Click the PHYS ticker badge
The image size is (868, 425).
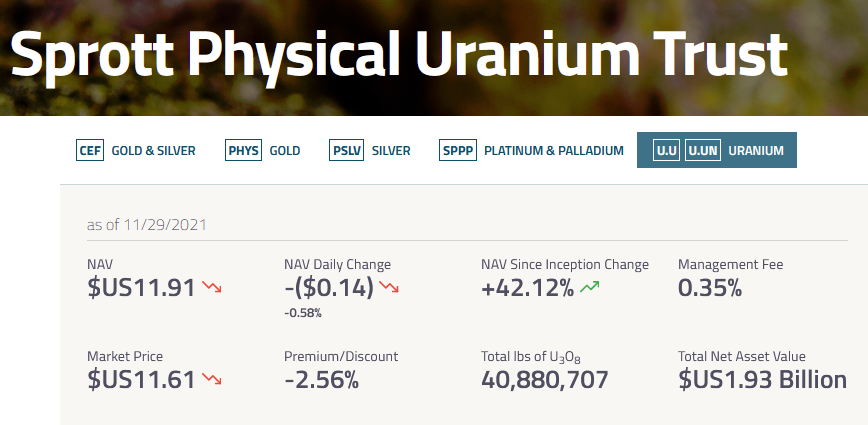243,151
